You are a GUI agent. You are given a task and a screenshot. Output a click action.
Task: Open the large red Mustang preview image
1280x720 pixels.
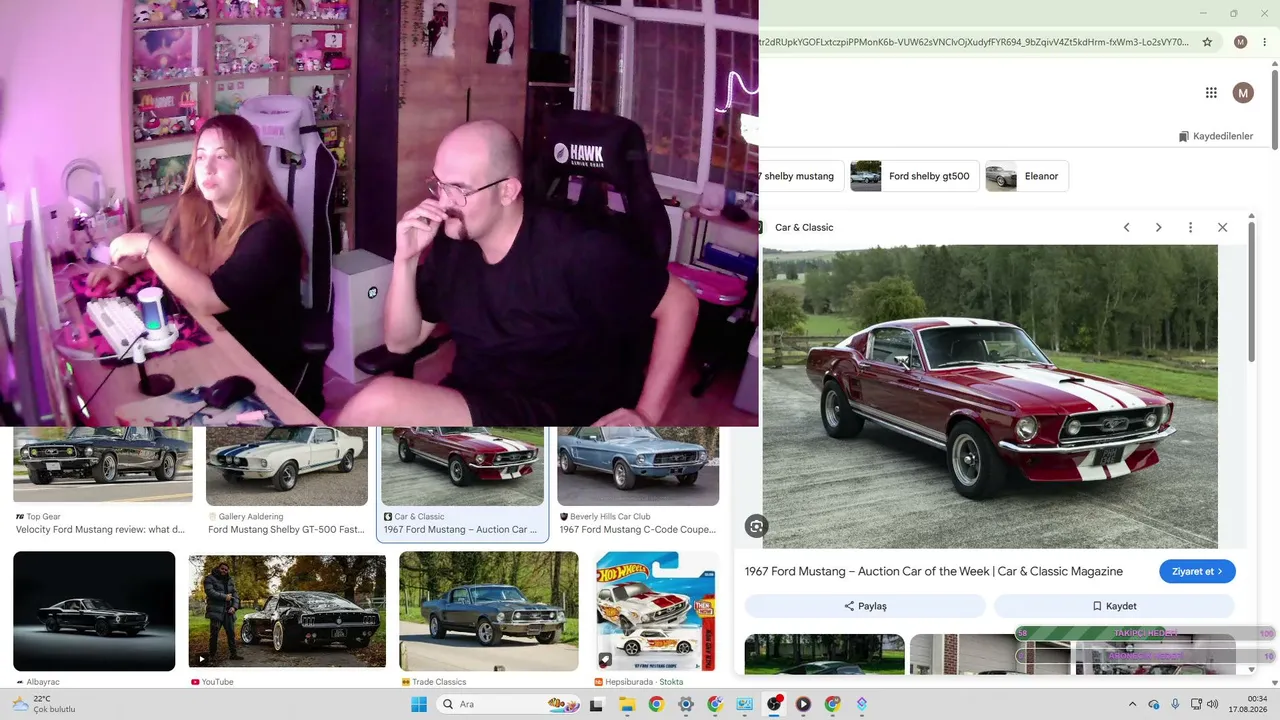coord(990,396)
